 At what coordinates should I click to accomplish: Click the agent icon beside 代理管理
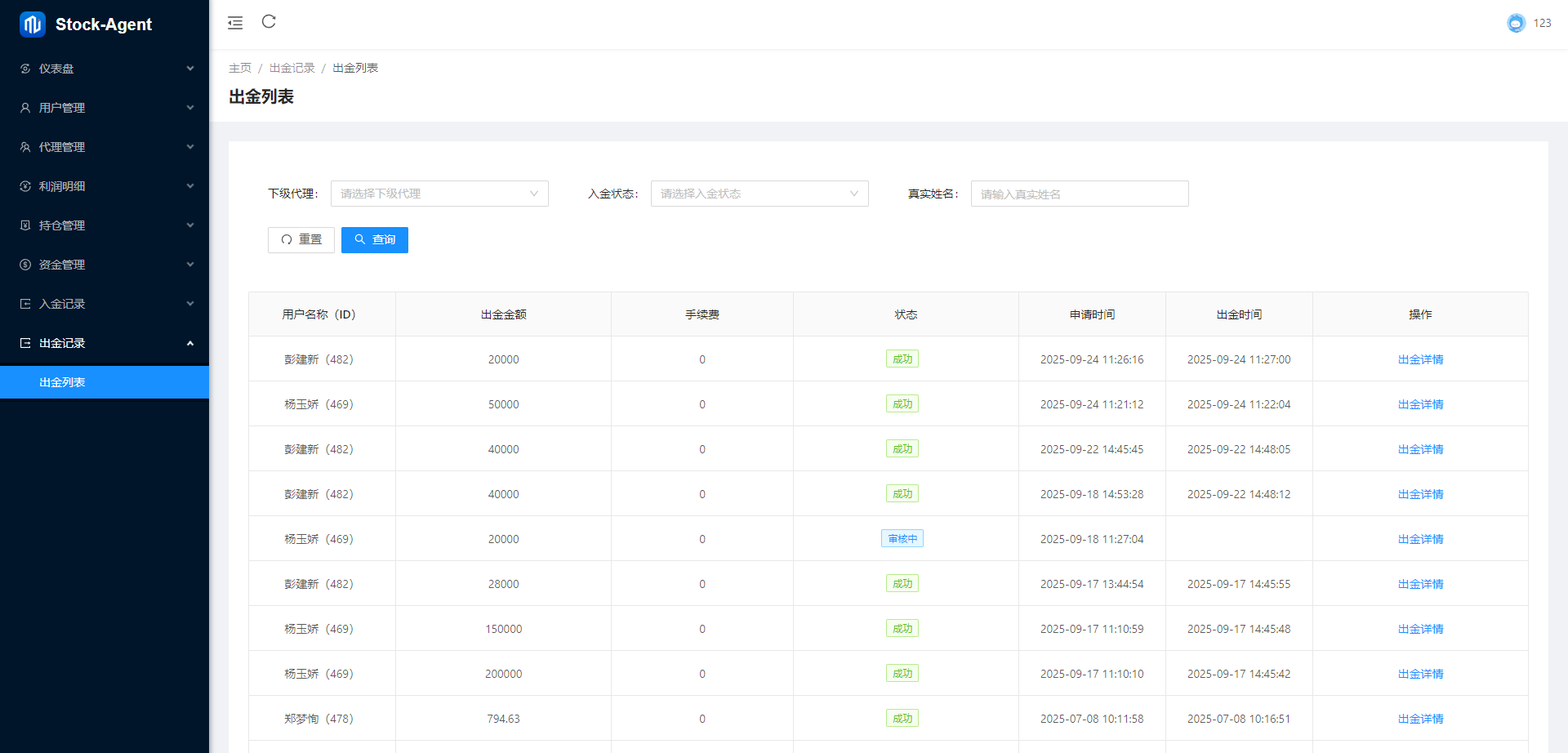[x=25, y=147]
